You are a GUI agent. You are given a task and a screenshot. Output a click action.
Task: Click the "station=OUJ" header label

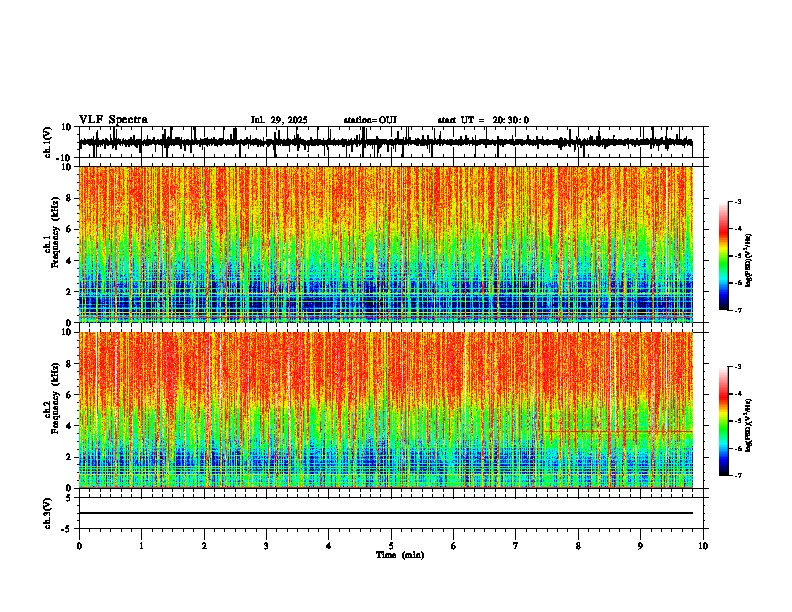pyautogui.click(x=370, y=120)
